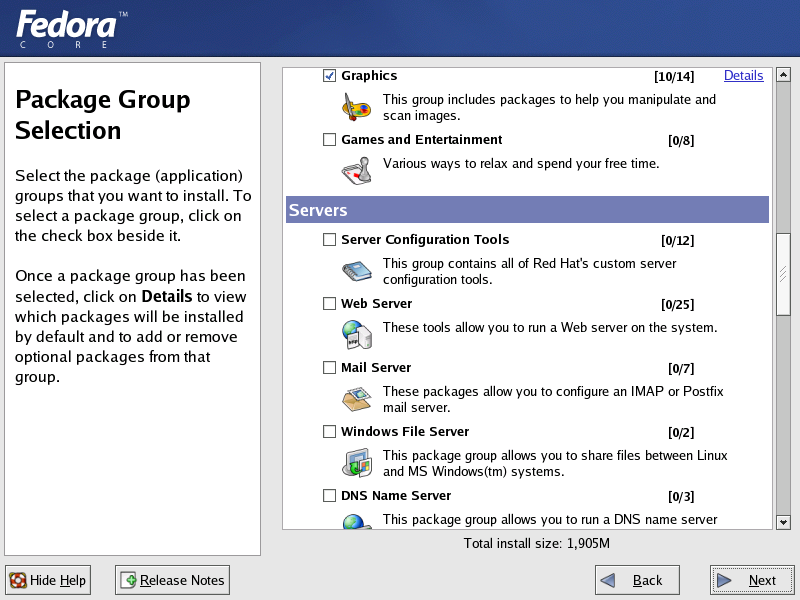Click the Web Server label
This screenshot has height=600, width=800.
click(376, 304)
